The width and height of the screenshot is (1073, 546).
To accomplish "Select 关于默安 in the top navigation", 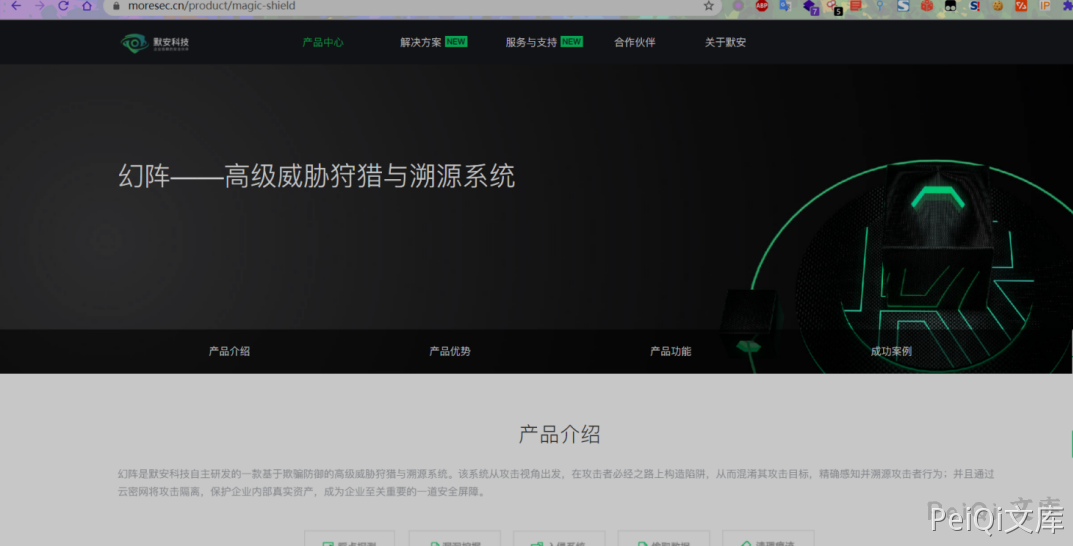I will [x=725, y=43].
